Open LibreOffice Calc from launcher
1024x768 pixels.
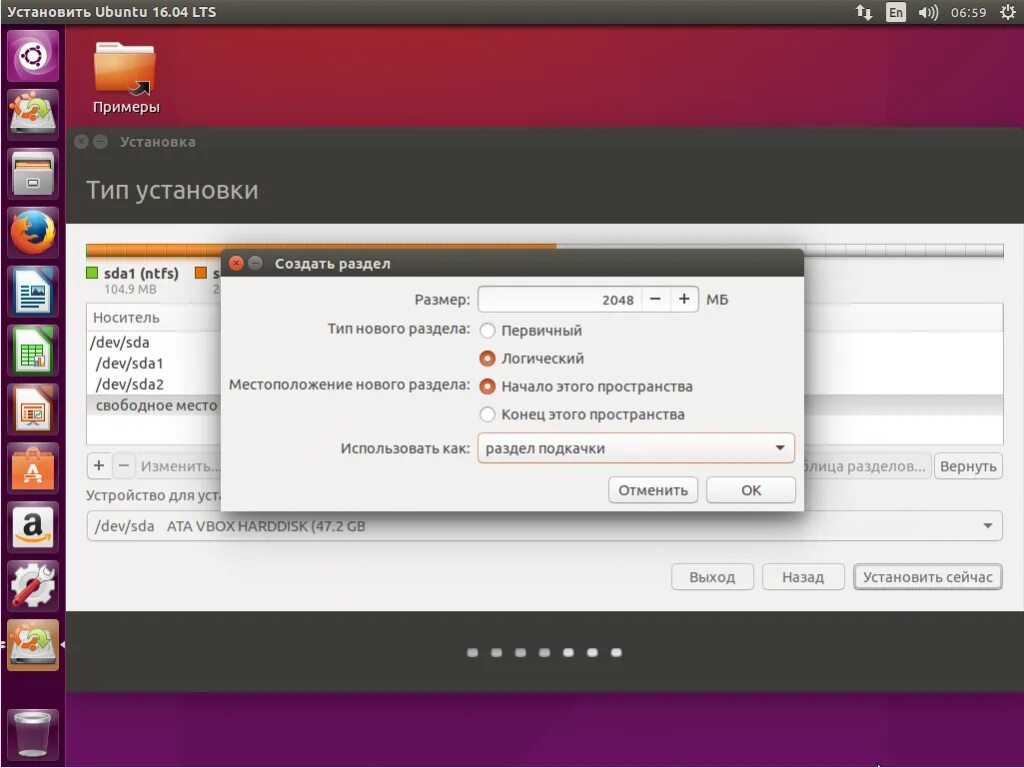pyautogui.click(x=33, y=351)
